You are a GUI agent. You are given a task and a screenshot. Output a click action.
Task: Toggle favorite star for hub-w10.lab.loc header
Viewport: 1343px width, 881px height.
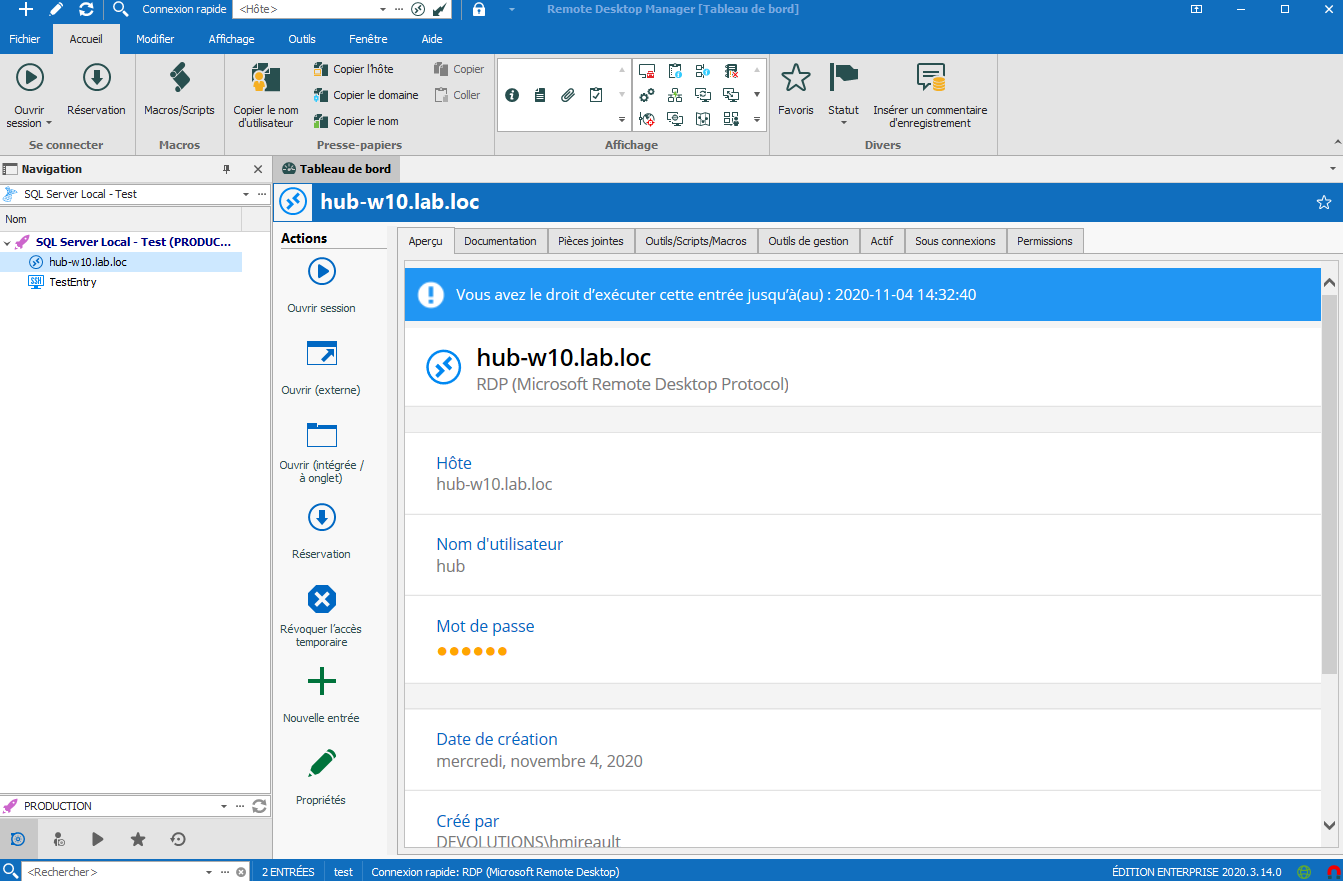click(x=1323, y=203)
